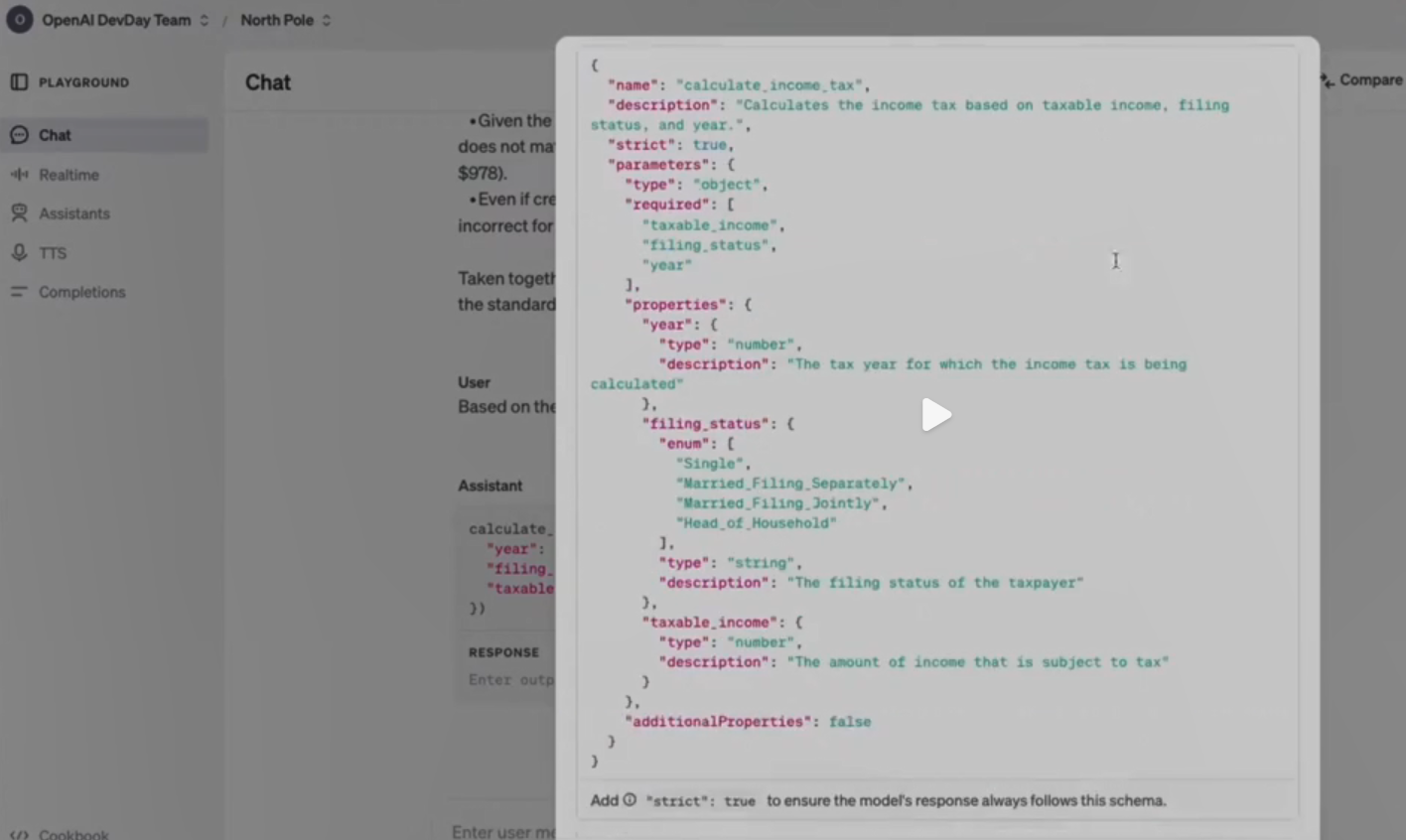Click the response output input field

[x=510, y=680]
